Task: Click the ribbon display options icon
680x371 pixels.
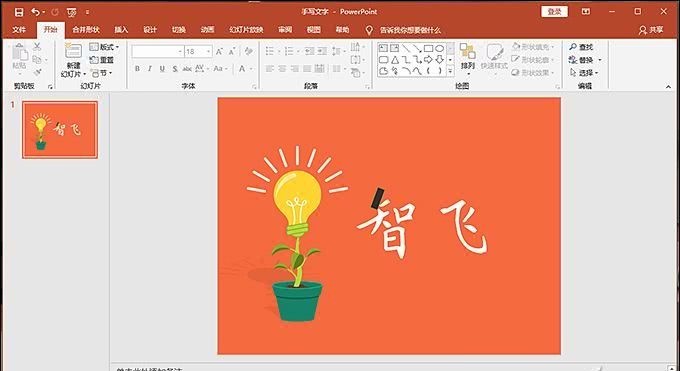Action: tap(586, 12)
